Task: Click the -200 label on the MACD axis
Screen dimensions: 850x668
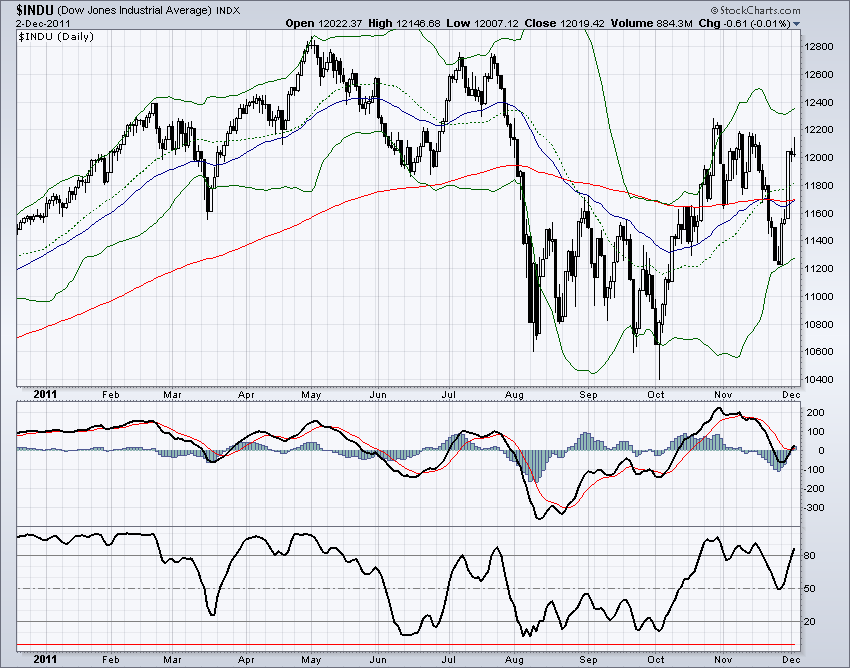Action: pyautogui.click(x=814, y=489)
